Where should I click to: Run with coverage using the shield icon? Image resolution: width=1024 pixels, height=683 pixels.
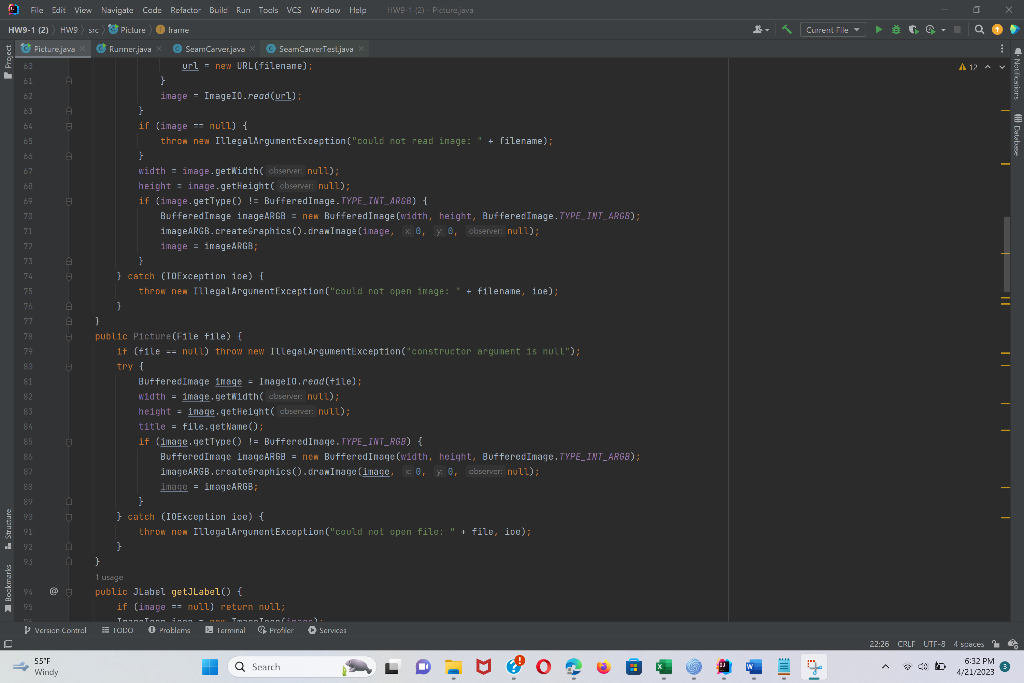912,30
